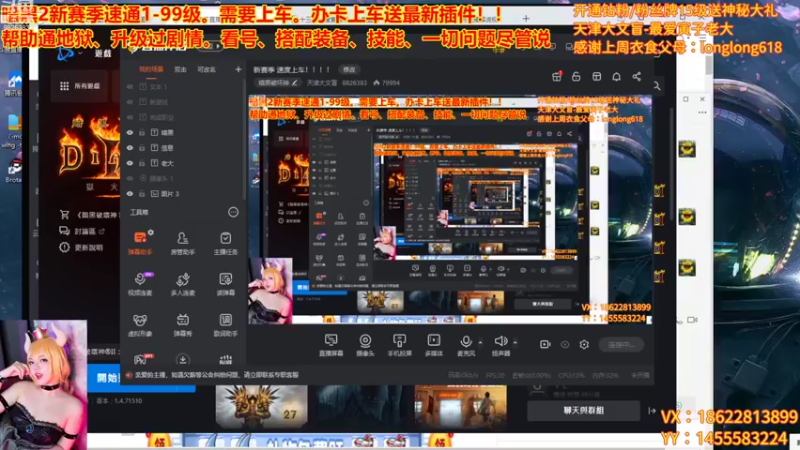Screen dimensions: 800x450
Task: Toggle the 扬声器 speaker mute
Action: click(501, 345)
